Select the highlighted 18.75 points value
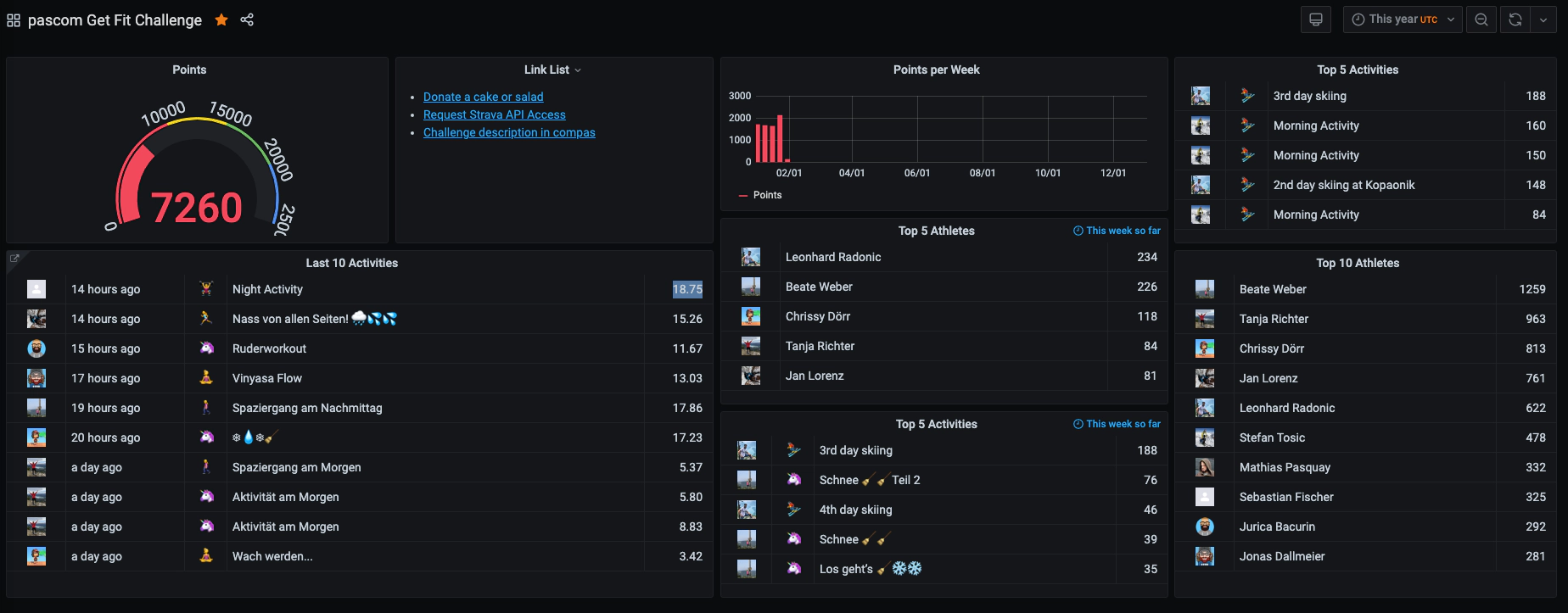Screen dimensions: 1568x613 point(687,289)
